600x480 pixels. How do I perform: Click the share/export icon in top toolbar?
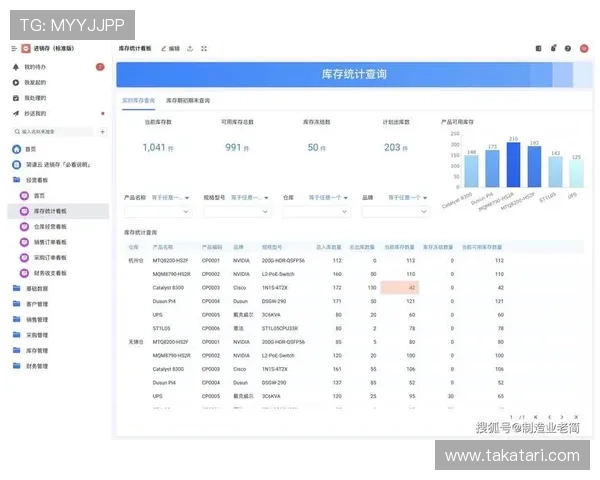coord(190,49)
